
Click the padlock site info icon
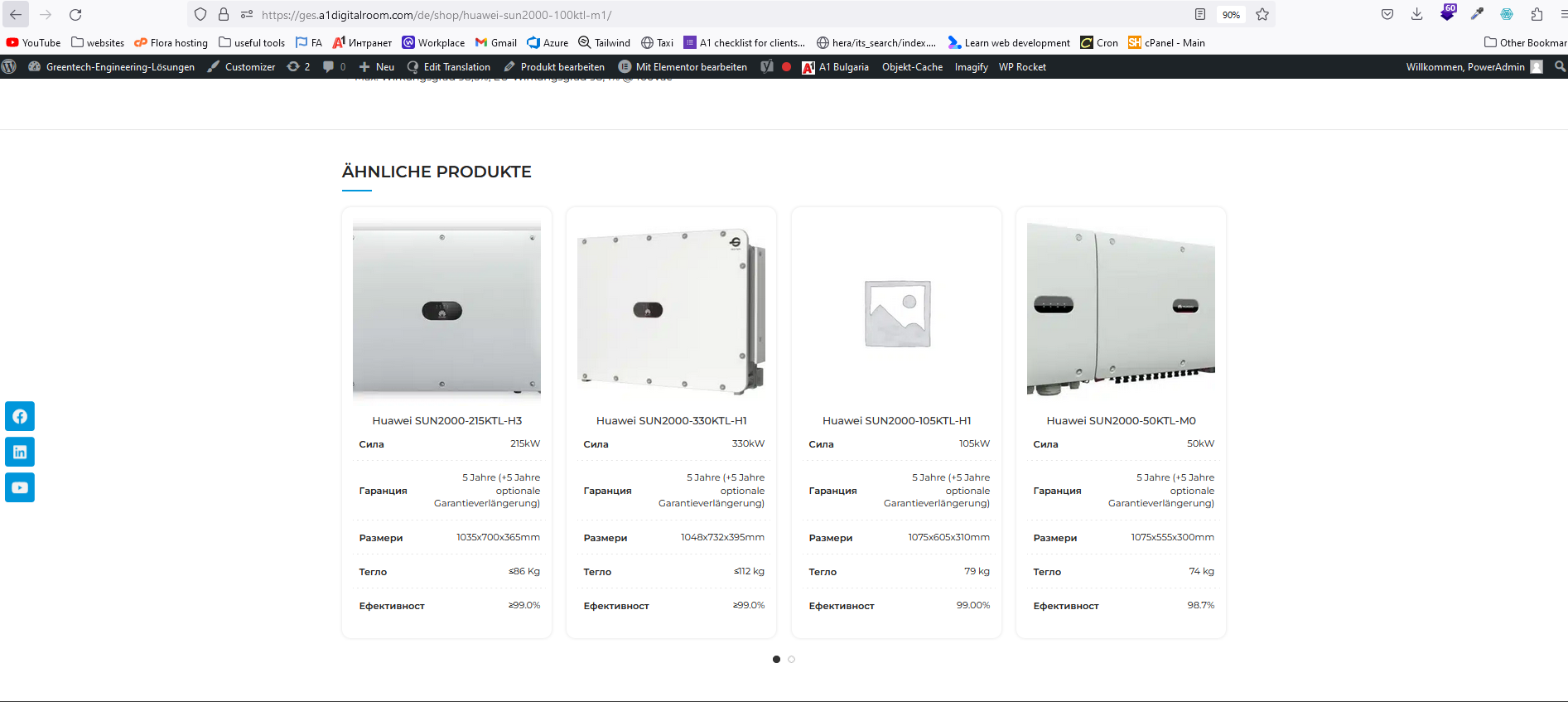click(224, 14)
